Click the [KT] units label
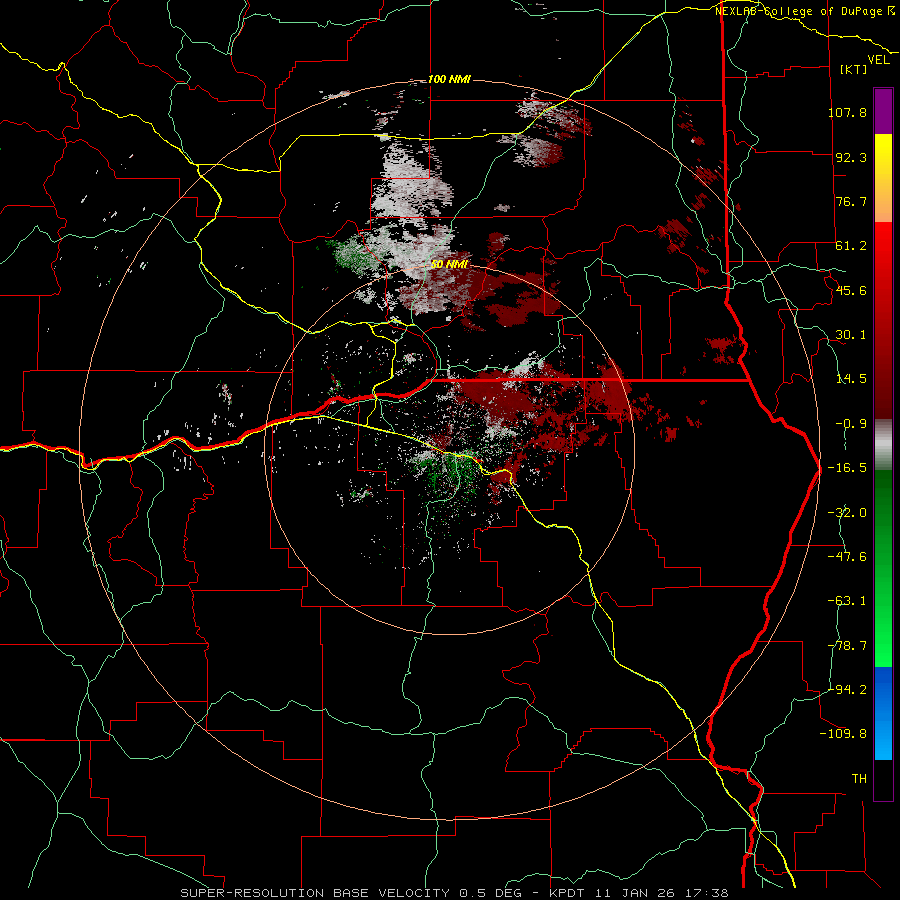Viewport: 900px width, 900px height. [854, 69]
